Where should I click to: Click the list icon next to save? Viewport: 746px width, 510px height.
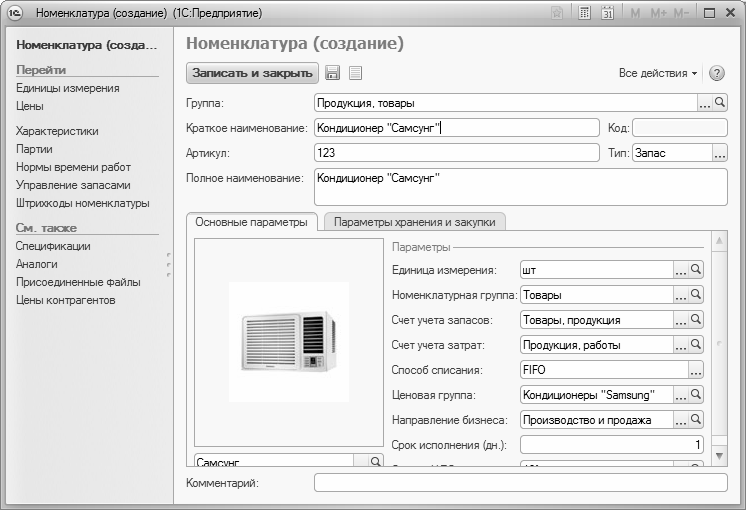(355, 73)
